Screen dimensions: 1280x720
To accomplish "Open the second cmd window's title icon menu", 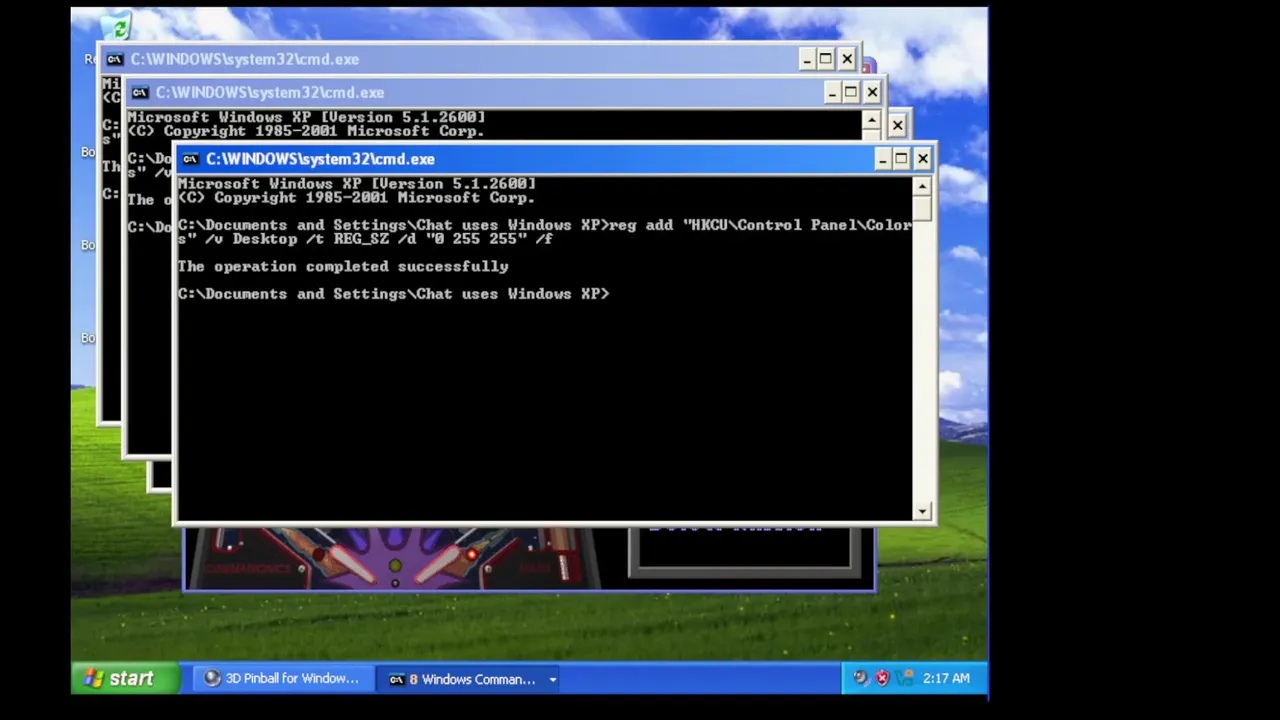I will click(140, 92).
